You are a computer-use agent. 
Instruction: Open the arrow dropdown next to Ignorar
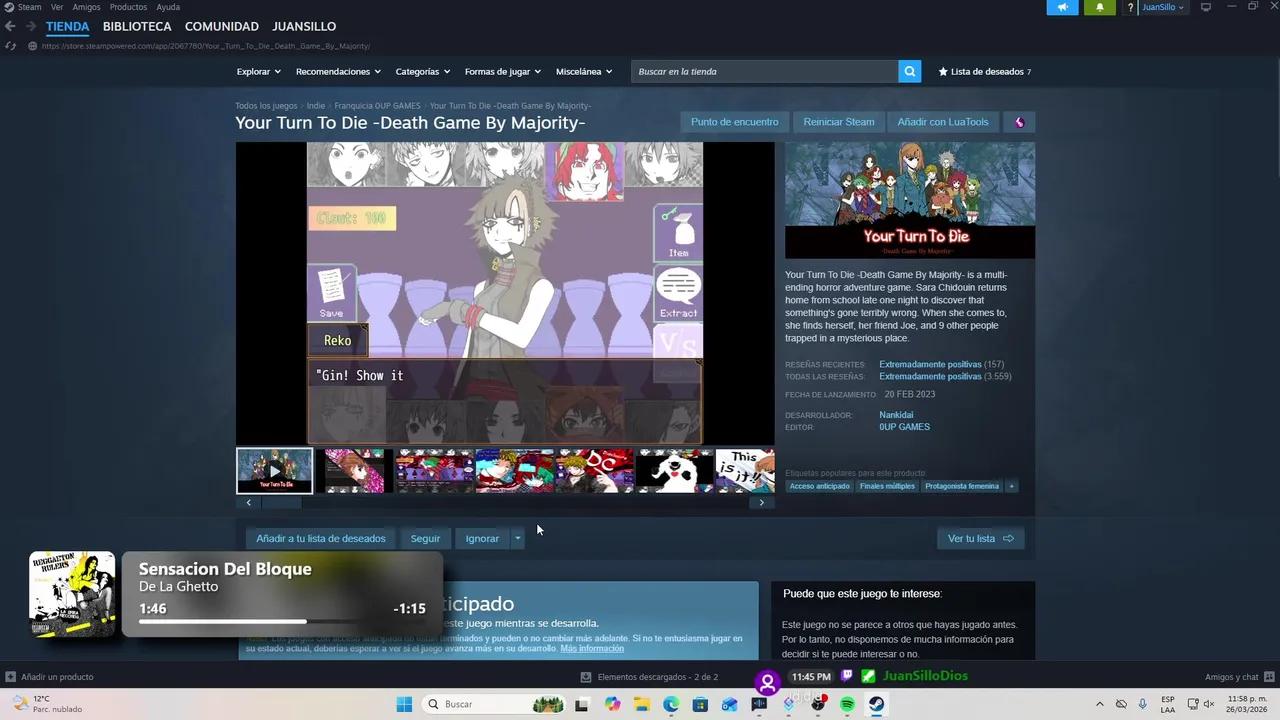517,538
